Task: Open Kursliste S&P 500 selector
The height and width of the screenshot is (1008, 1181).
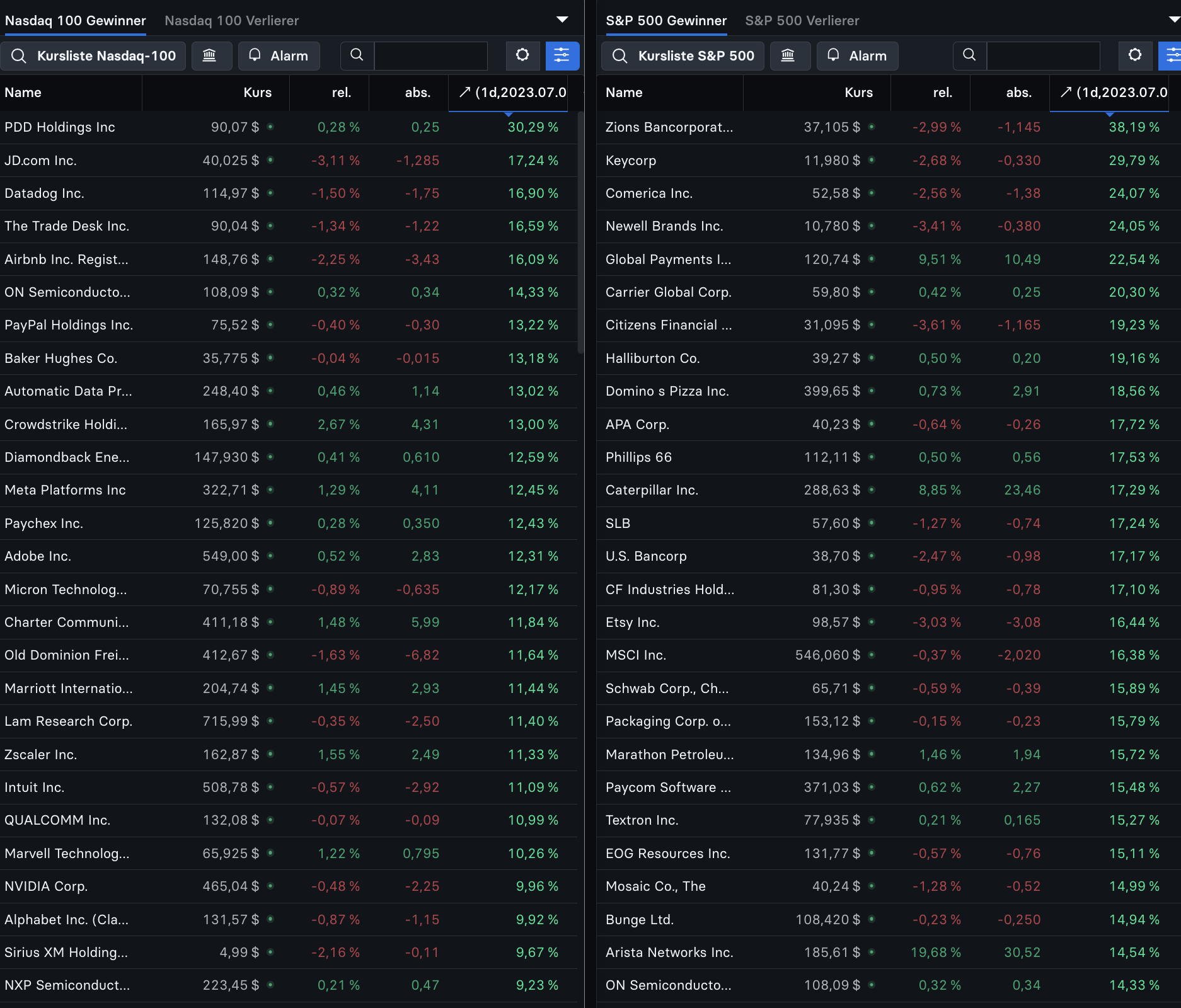Action: click(x=683, y=56)
